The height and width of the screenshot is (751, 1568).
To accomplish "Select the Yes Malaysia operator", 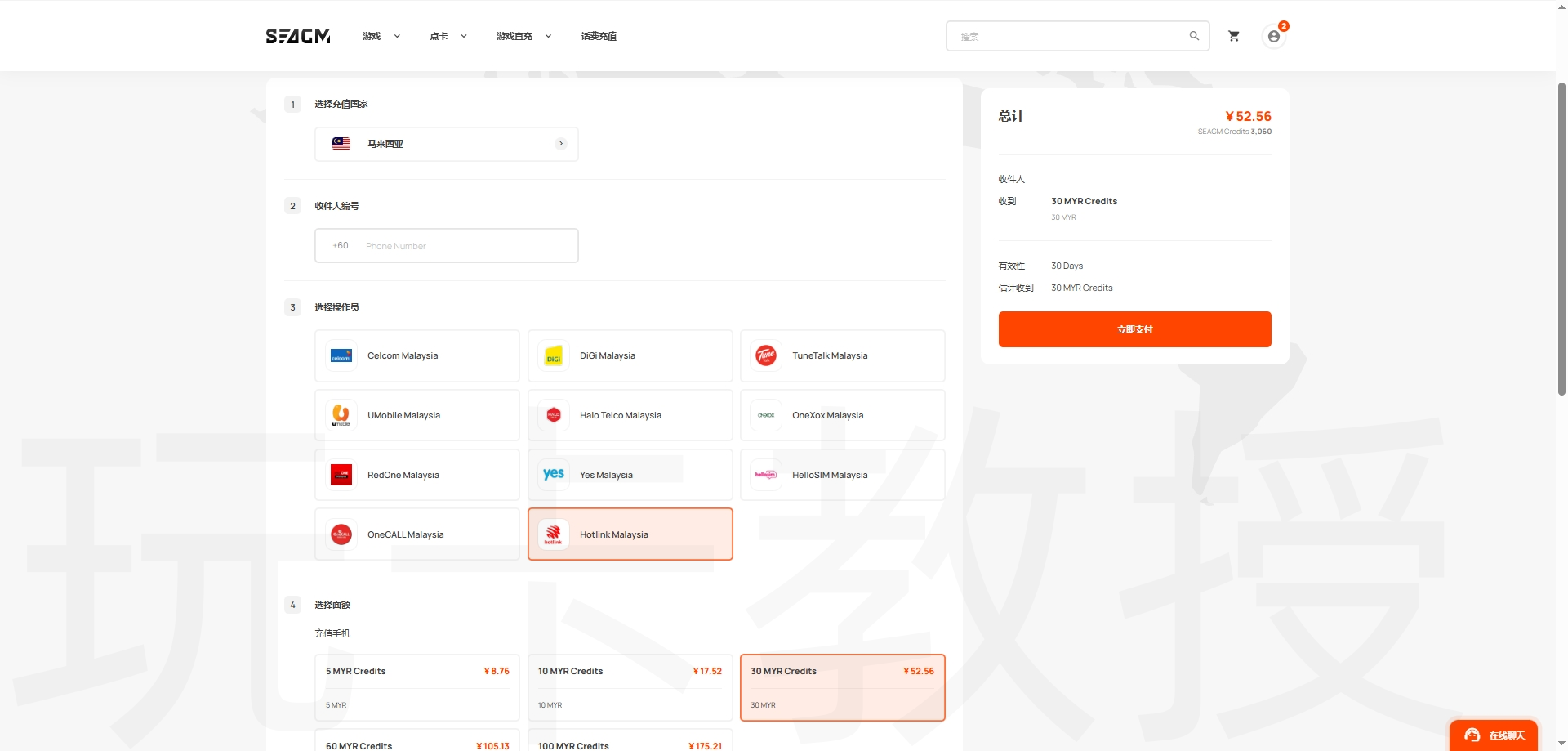I will (x=630, y=474).
